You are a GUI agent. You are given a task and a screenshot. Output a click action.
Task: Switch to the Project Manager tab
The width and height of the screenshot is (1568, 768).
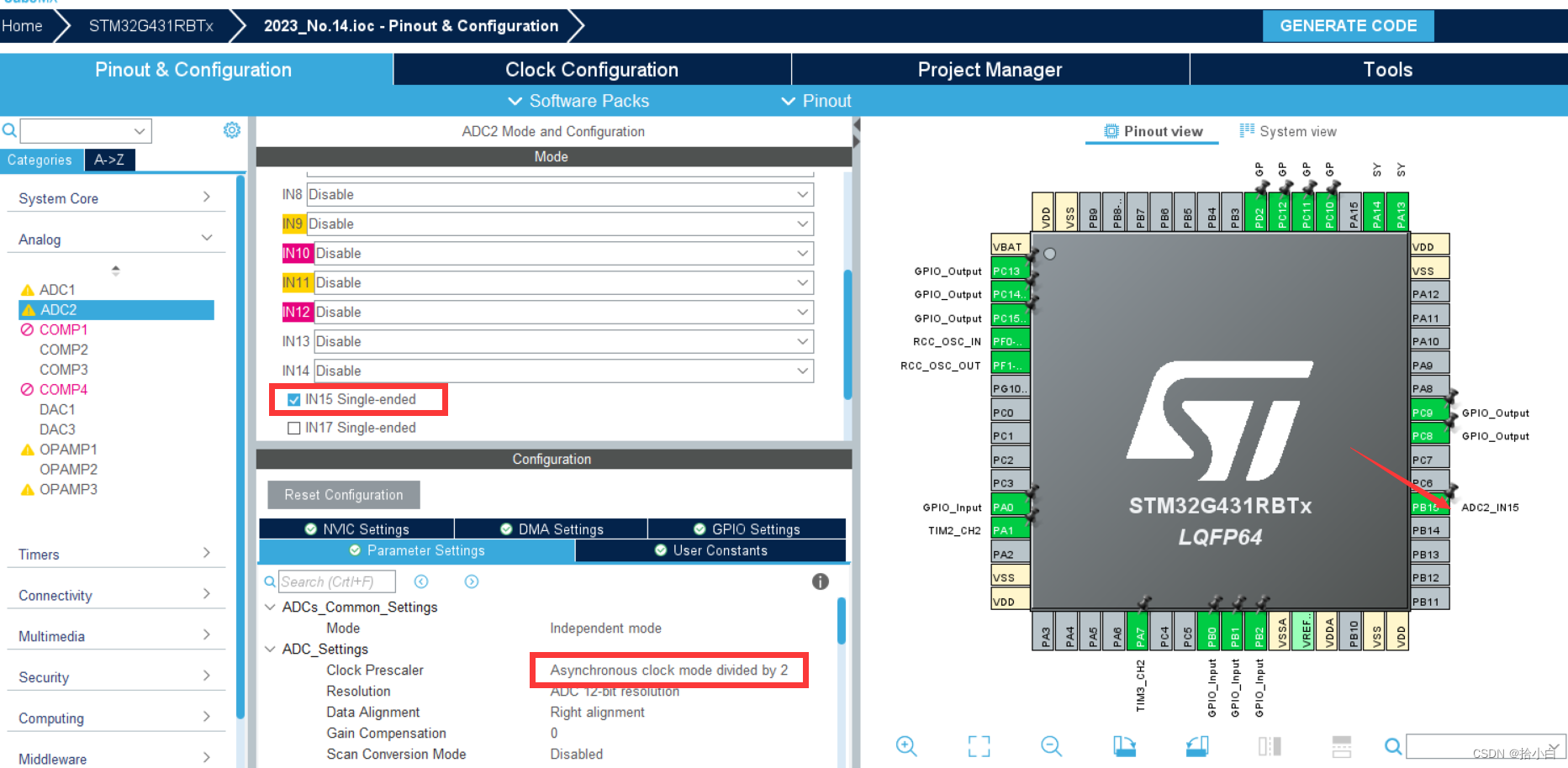tap(990, 70)
